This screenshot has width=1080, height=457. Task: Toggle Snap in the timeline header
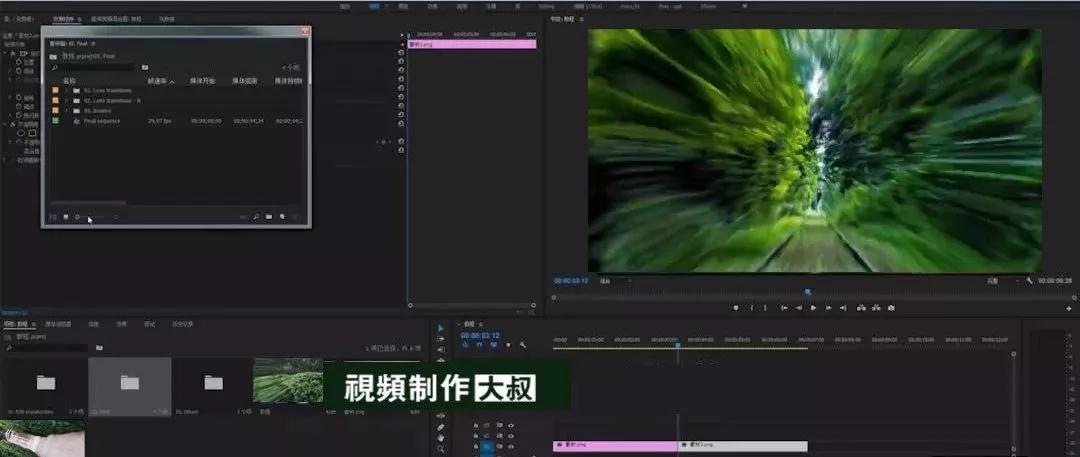479,345
